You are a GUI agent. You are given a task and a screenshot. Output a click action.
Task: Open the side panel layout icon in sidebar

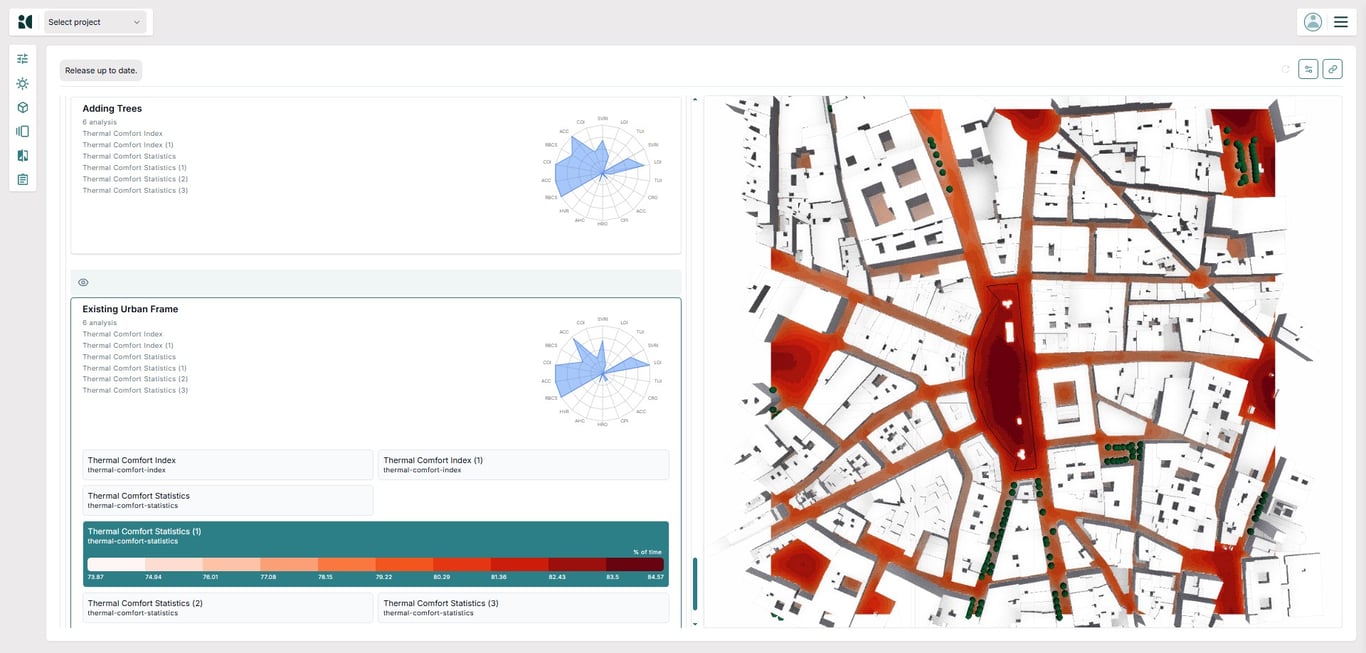tap(23, 131)
